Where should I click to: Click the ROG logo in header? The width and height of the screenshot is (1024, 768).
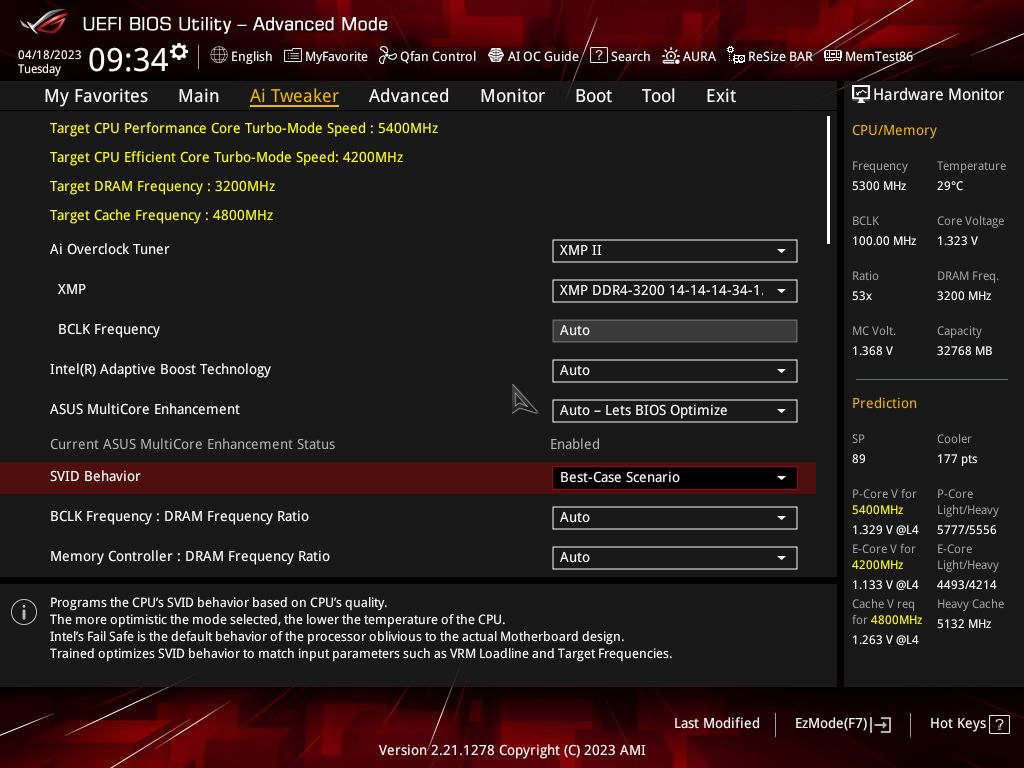pos(44,22)
